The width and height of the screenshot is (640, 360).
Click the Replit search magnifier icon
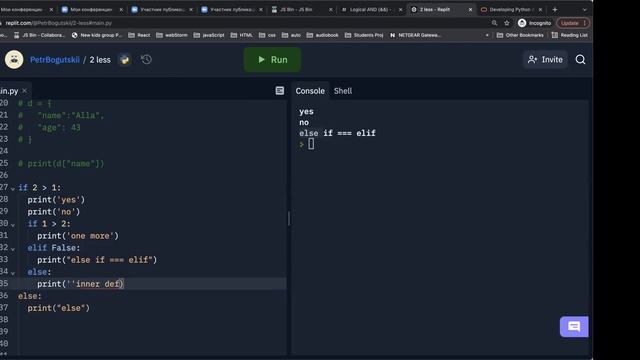(x=580, y=60)
